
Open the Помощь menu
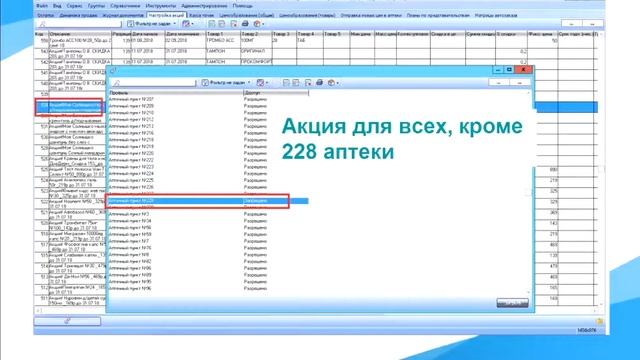coord(242,6)
